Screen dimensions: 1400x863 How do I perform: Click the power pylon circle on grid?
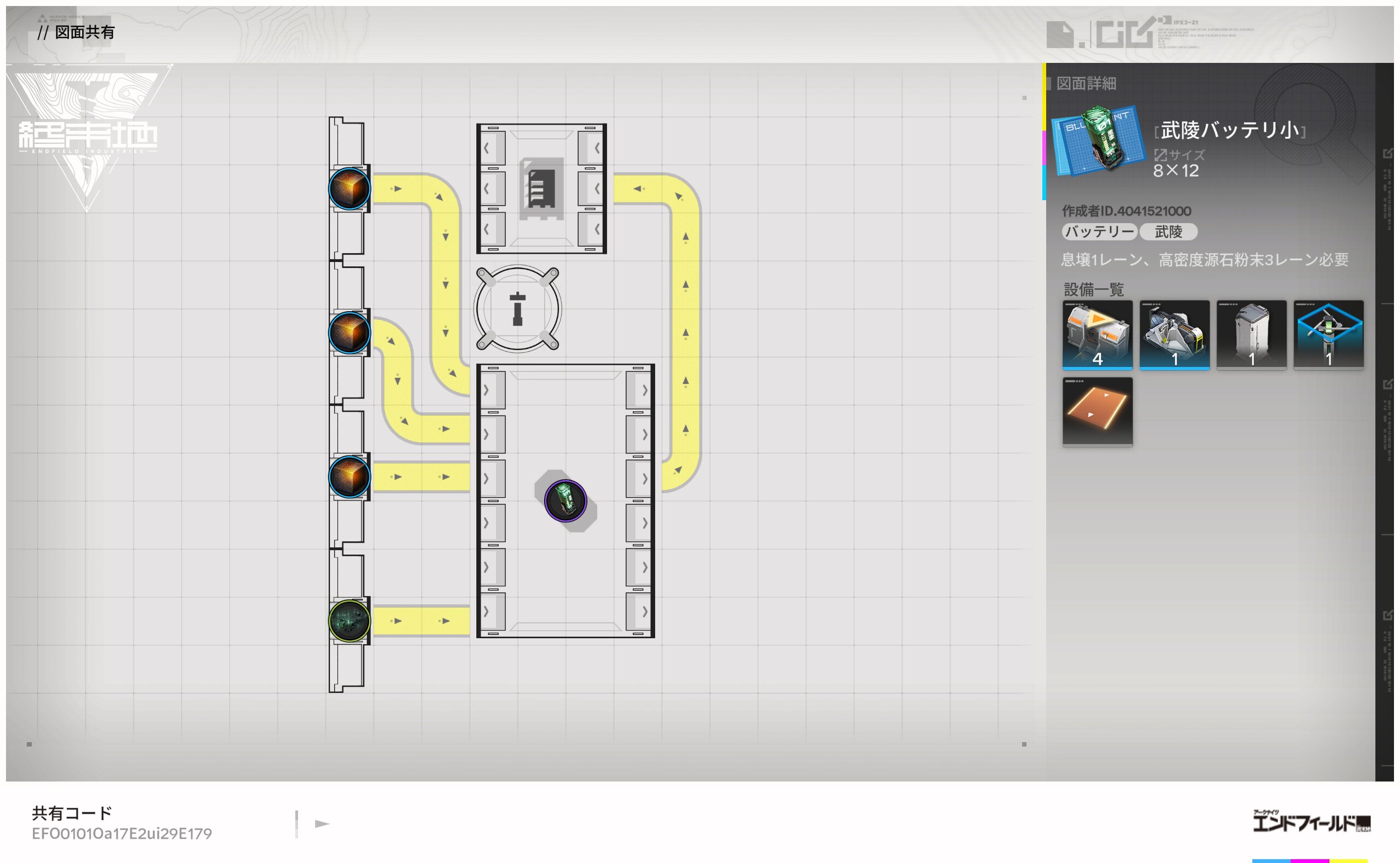(x=518, y=309)
